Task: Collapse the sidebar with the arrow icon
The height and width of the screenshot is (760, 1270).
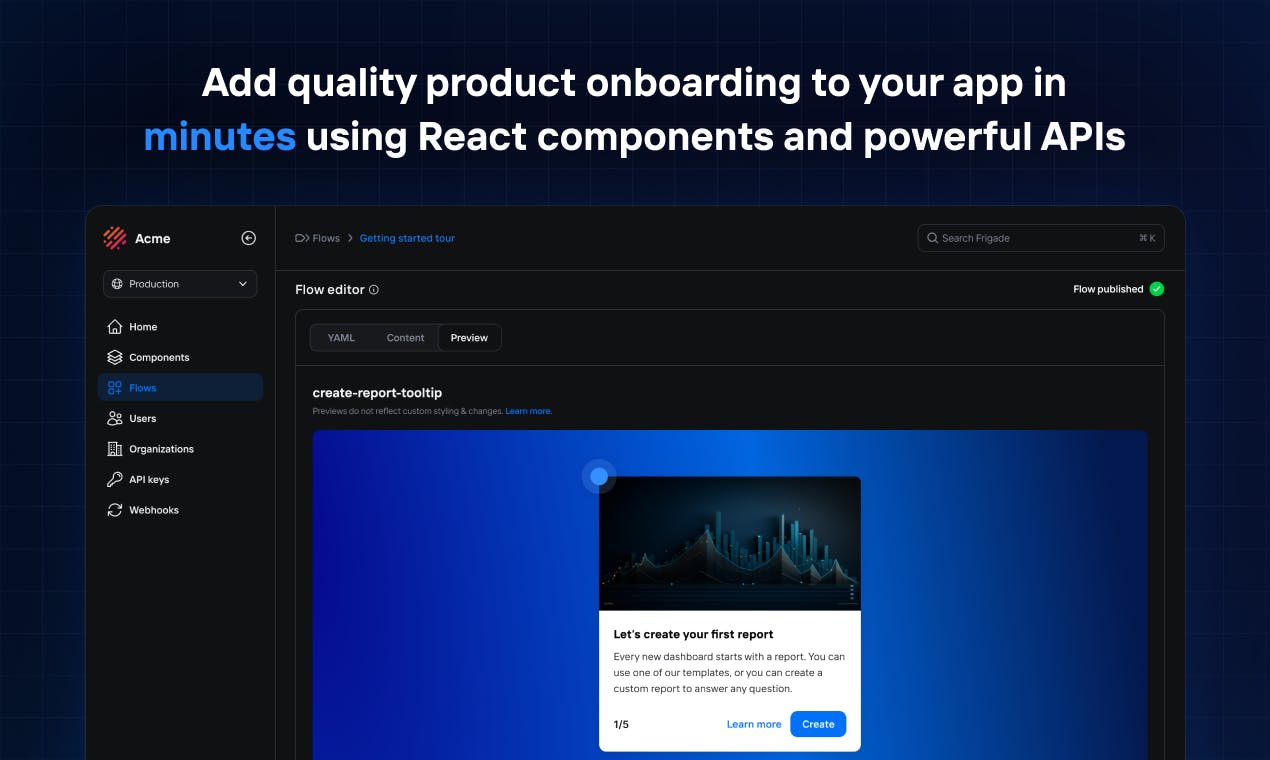Action: click(249, 238)
